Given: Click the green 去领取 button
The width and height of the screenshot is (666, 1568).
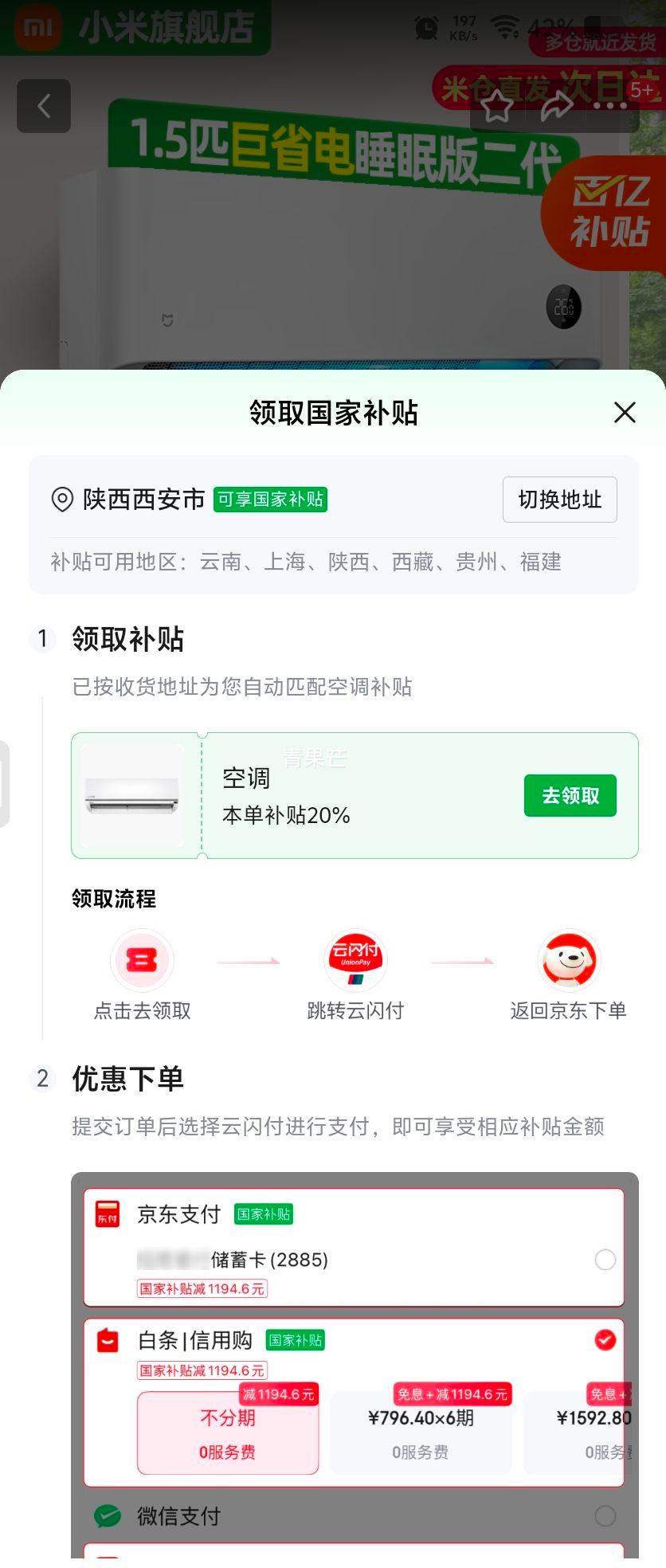Looking at the screenshot, I should pyautogui.click(x=570, y=795).
